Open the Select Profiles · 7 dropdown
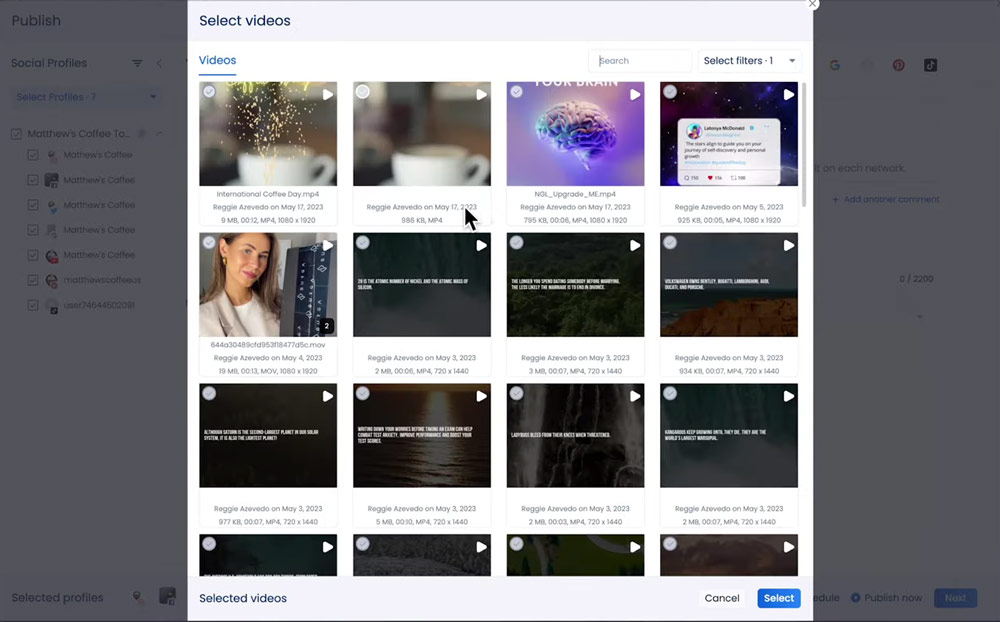The image size is (1000, 622). pyautogui.click(x=85, y=97)
